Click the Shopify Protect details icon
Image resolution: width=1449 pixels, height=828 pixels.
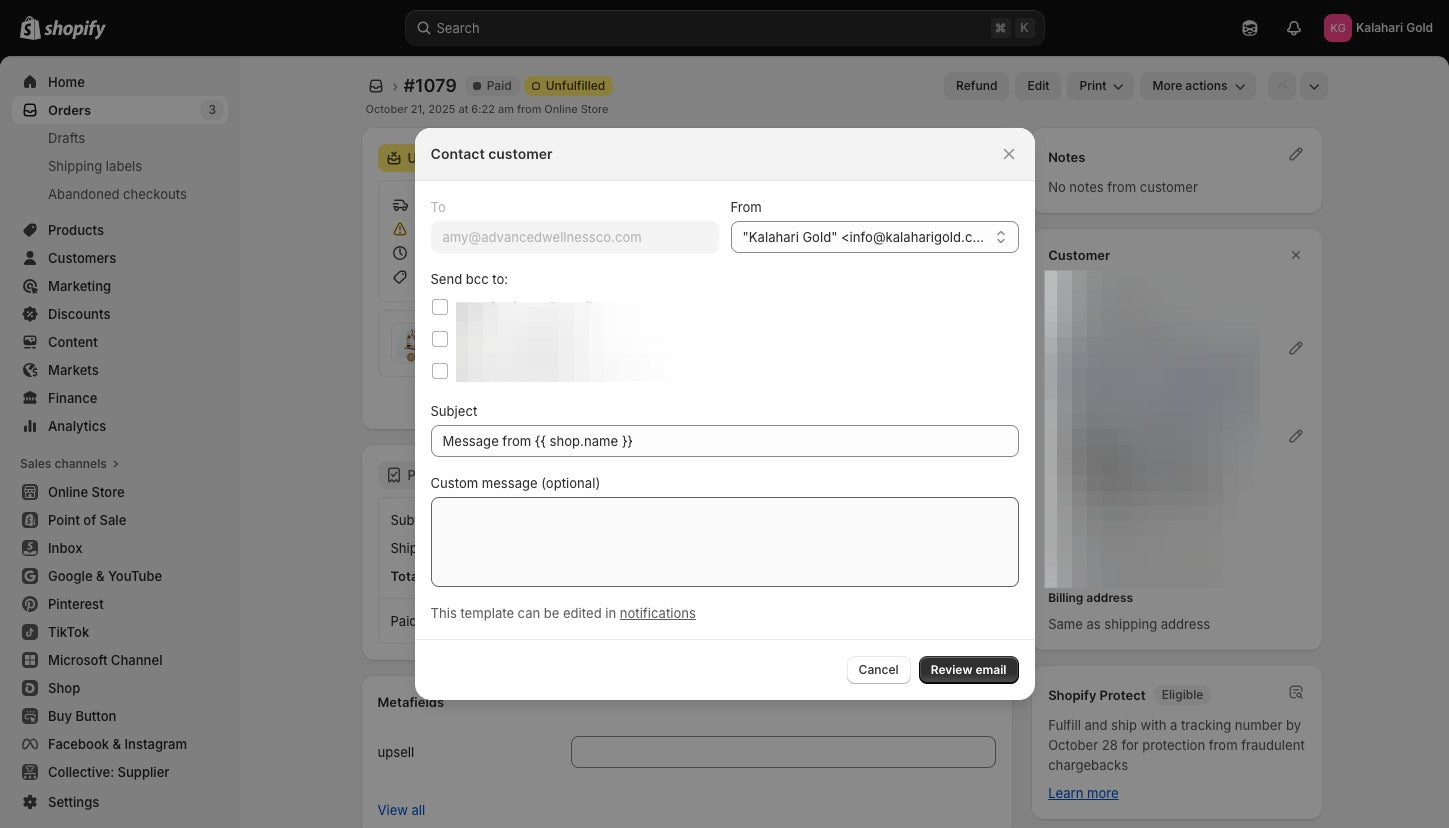click(x=1295, y=692)
